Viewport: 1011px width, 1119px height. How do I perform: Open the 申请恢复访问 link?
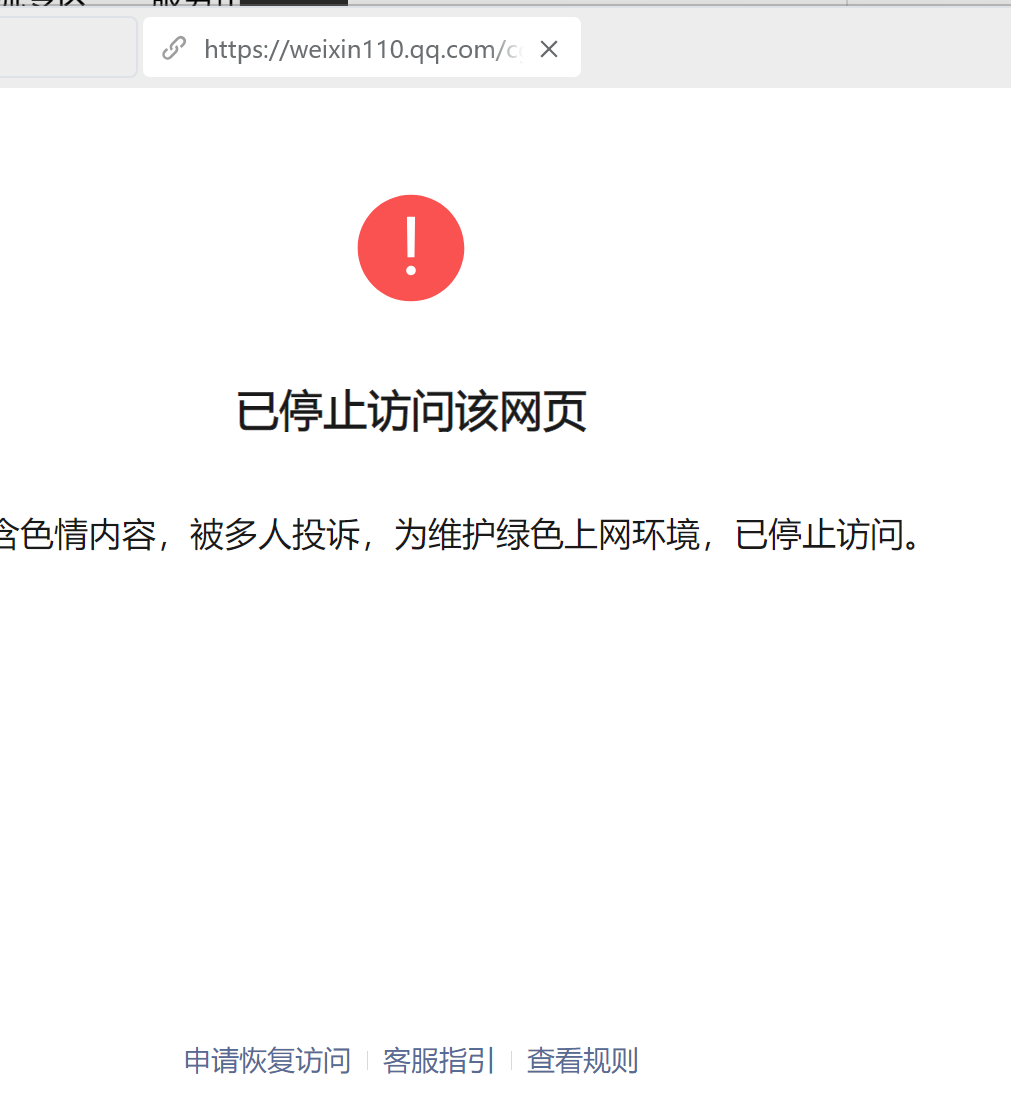click(266, 1060)
